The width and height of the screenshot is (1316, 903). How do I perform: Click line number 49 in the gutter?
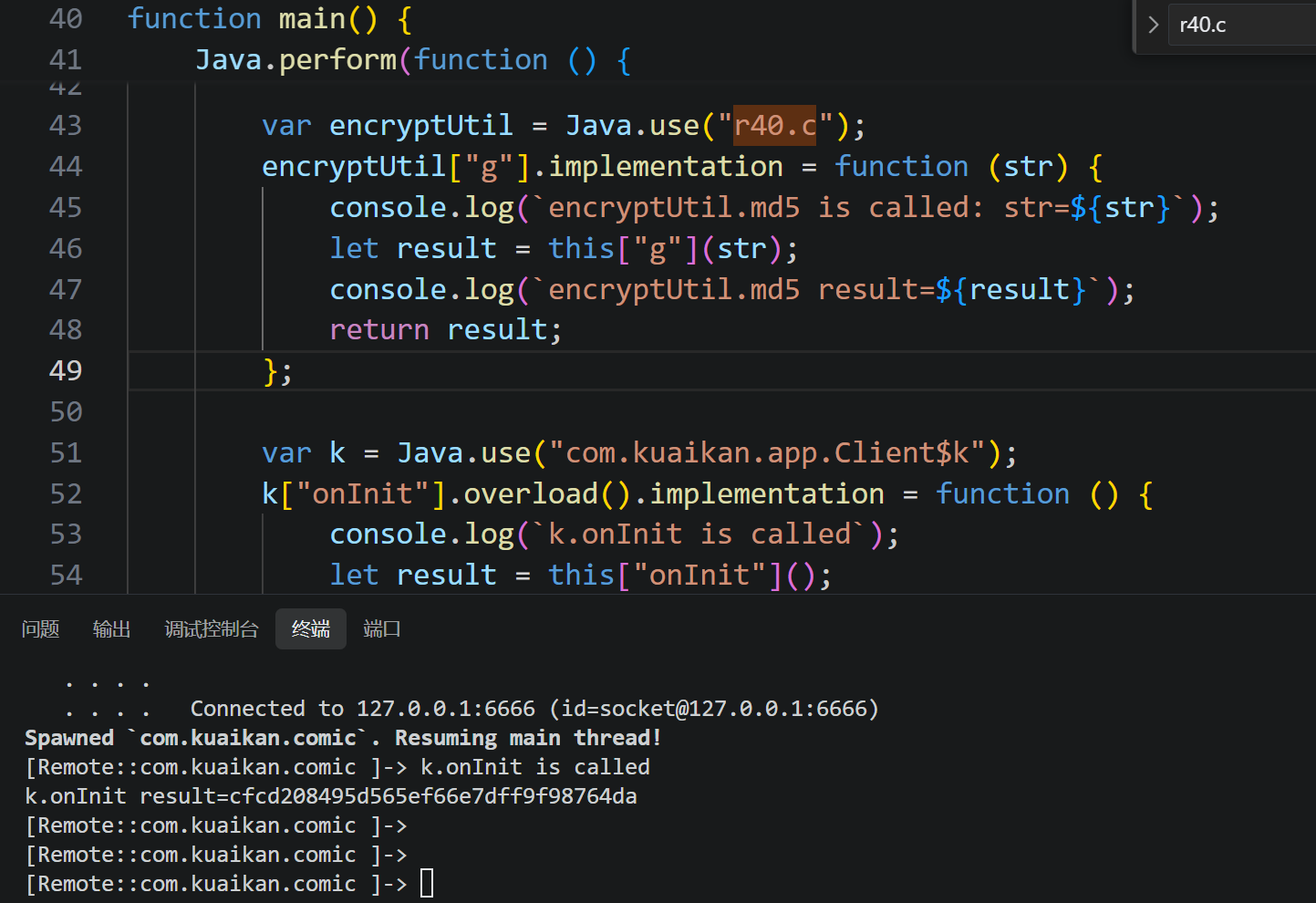pyautogui.click(x=66, y=371)
